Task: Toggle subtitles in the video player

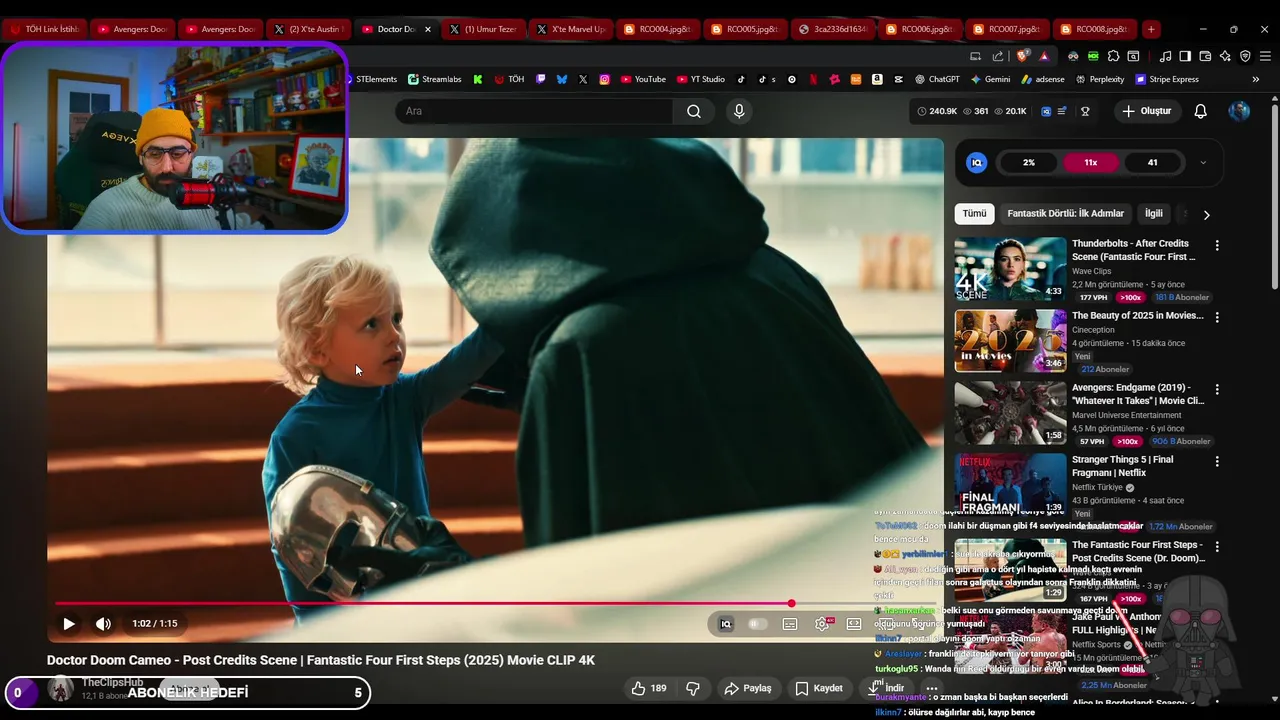Action: pyautogui.click(x=790, y=624)
